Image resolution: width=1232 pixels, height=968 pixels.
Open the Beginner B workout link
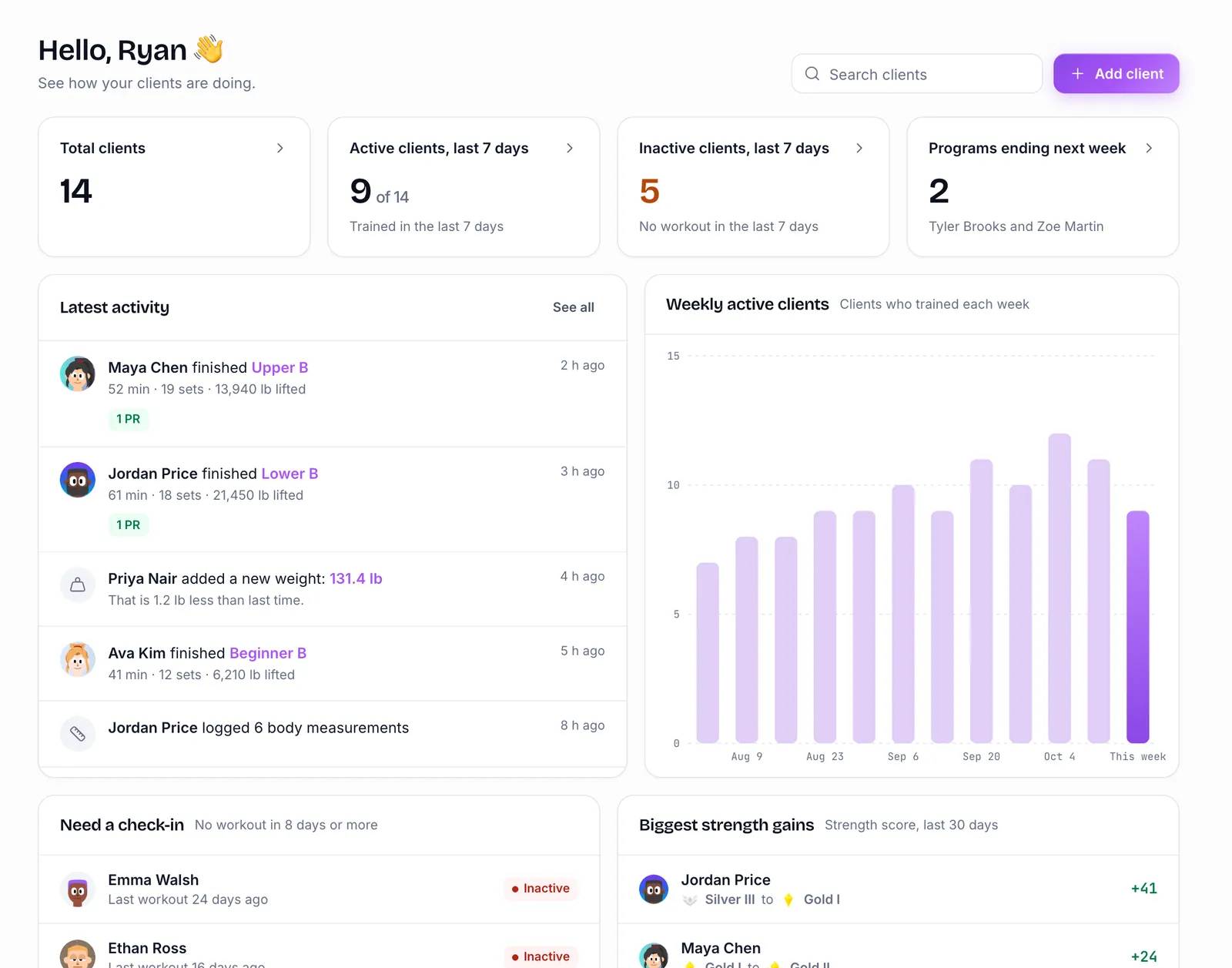click(x=268, y=653)
